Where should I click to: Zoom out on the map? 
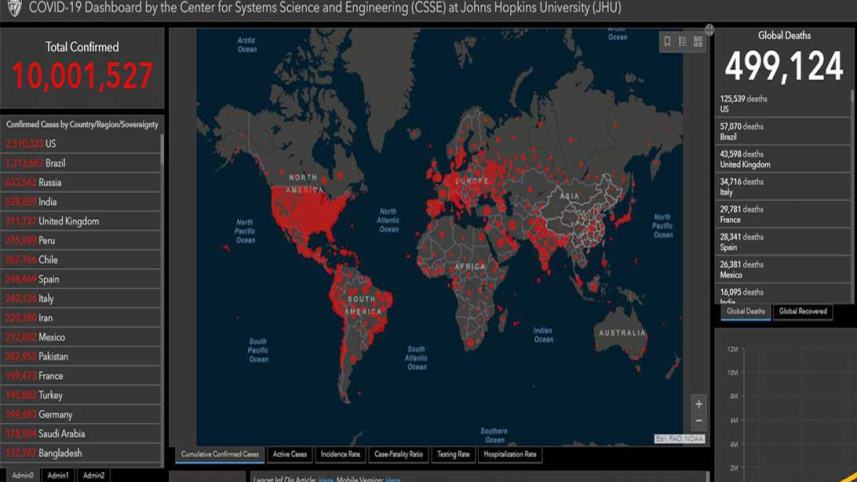(698, 421)
